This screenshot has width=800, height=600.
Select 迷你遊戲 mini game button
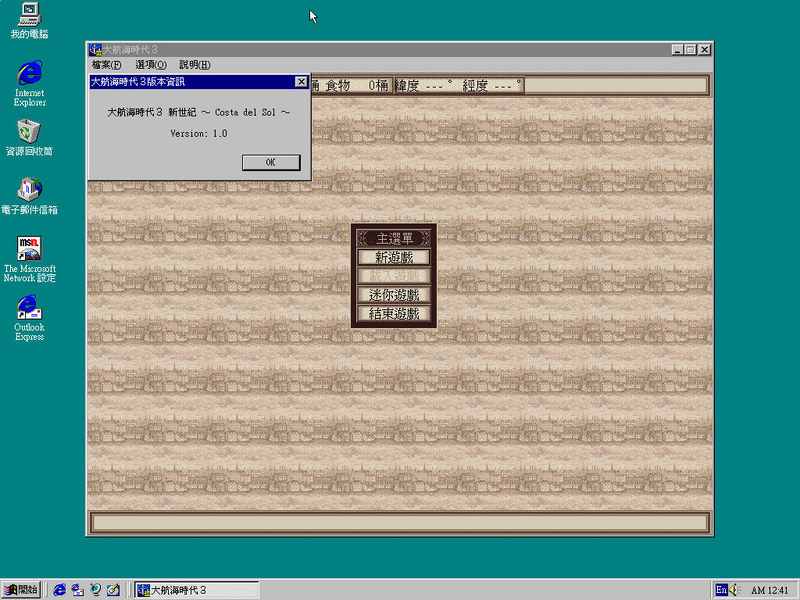point(393,295)
